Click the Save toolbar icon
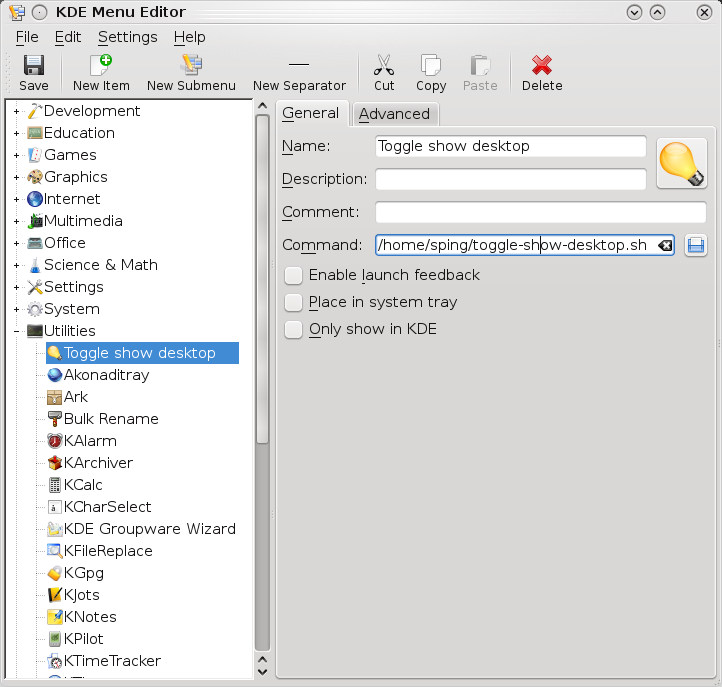Screen dimensions: 722x687 point(33,73)
